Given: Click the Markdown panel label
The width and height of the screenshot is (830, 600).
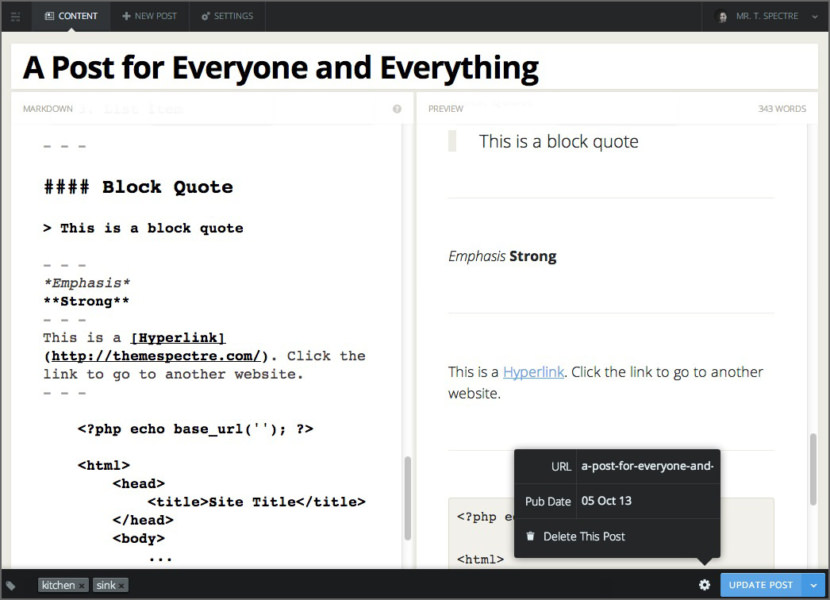Looking at the screenshot, I should (48, 109).
